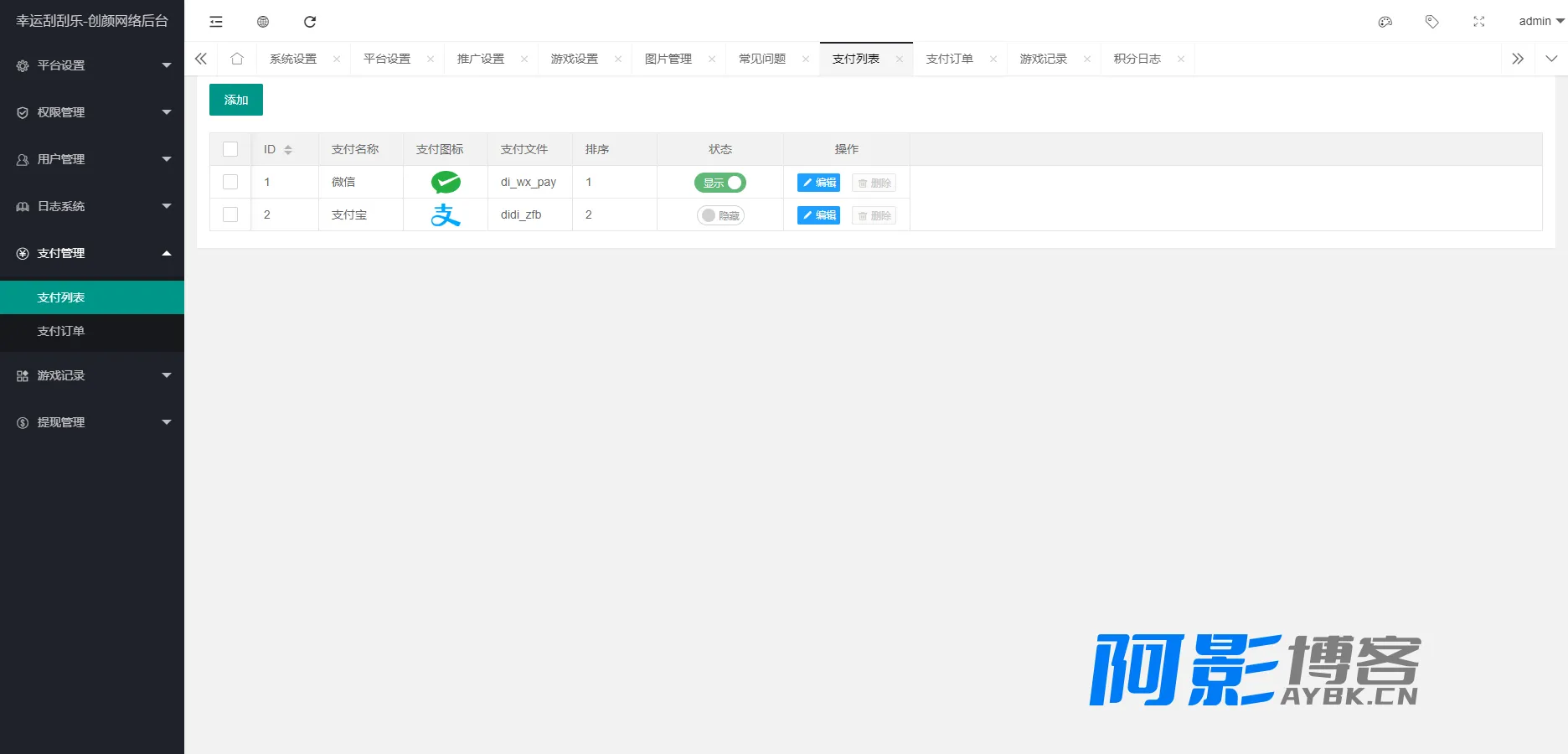
Task: Click the tag note icon in header
Action: [x=1432, y=22]
